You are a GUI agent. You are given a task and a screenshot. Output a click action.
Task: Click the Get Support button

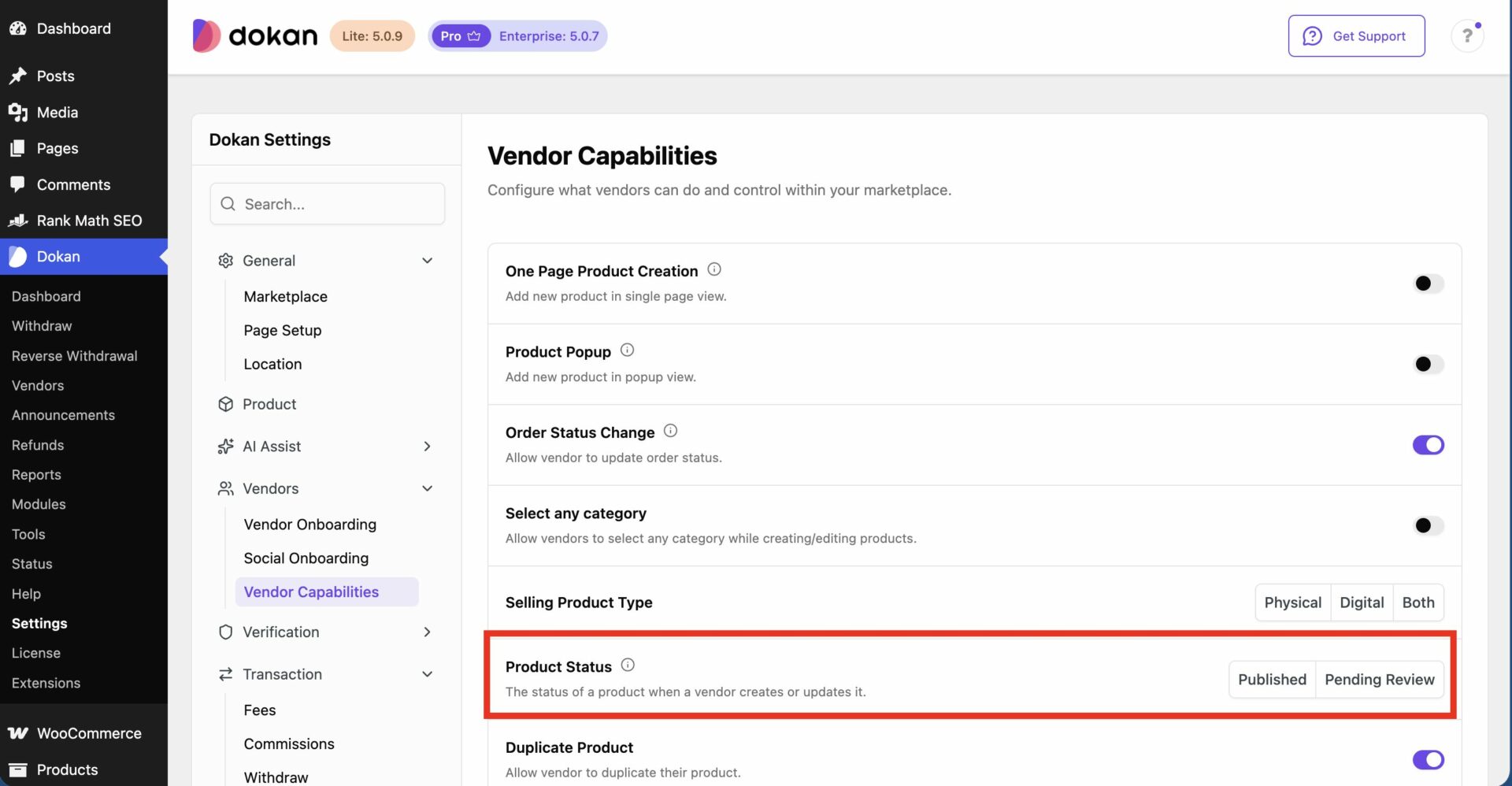click(x=1356, y=36)
